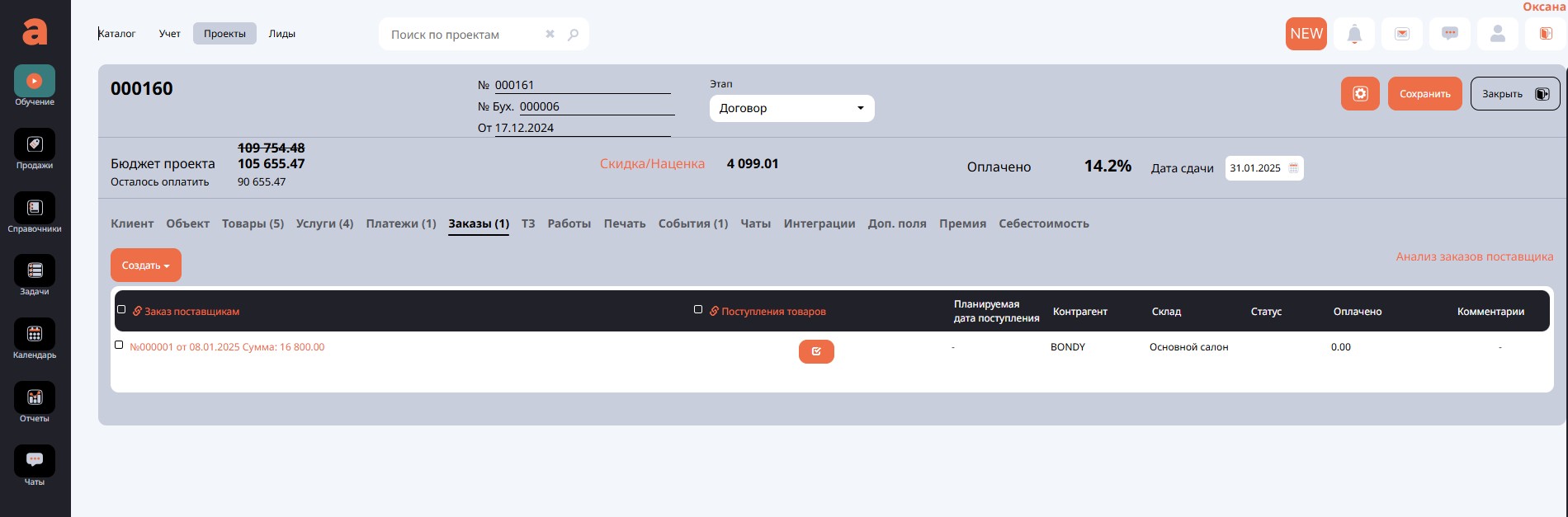Switch to the Товары (5) tab
1568x517 pixels.
(x=253, y=223)
